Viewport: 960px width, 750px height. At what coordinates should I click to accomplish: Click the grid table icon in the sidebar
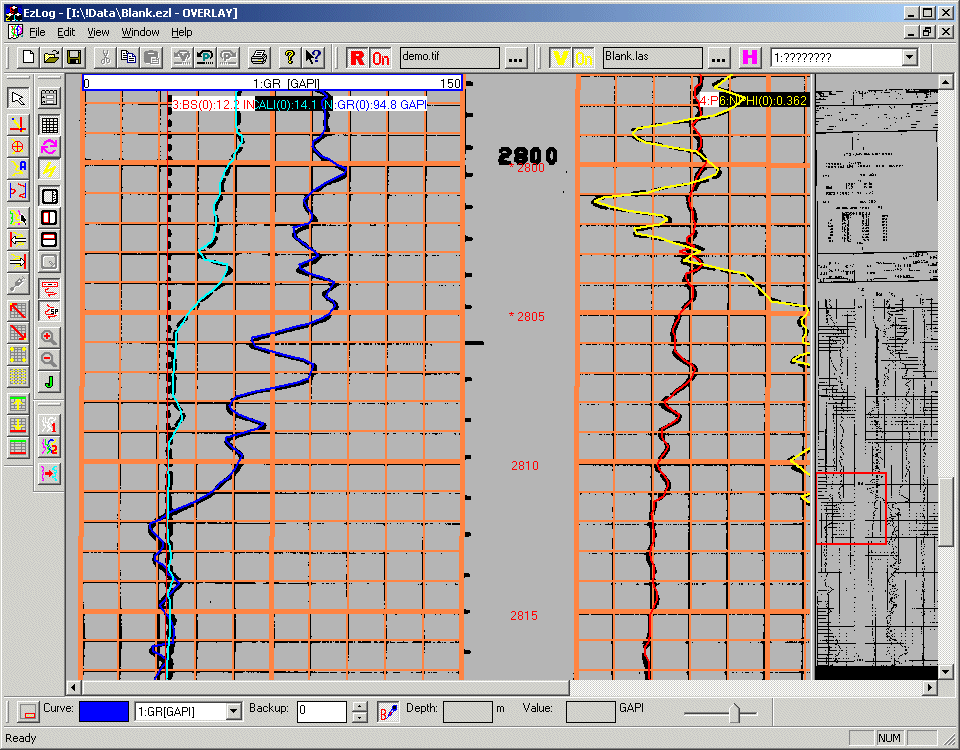49,125
